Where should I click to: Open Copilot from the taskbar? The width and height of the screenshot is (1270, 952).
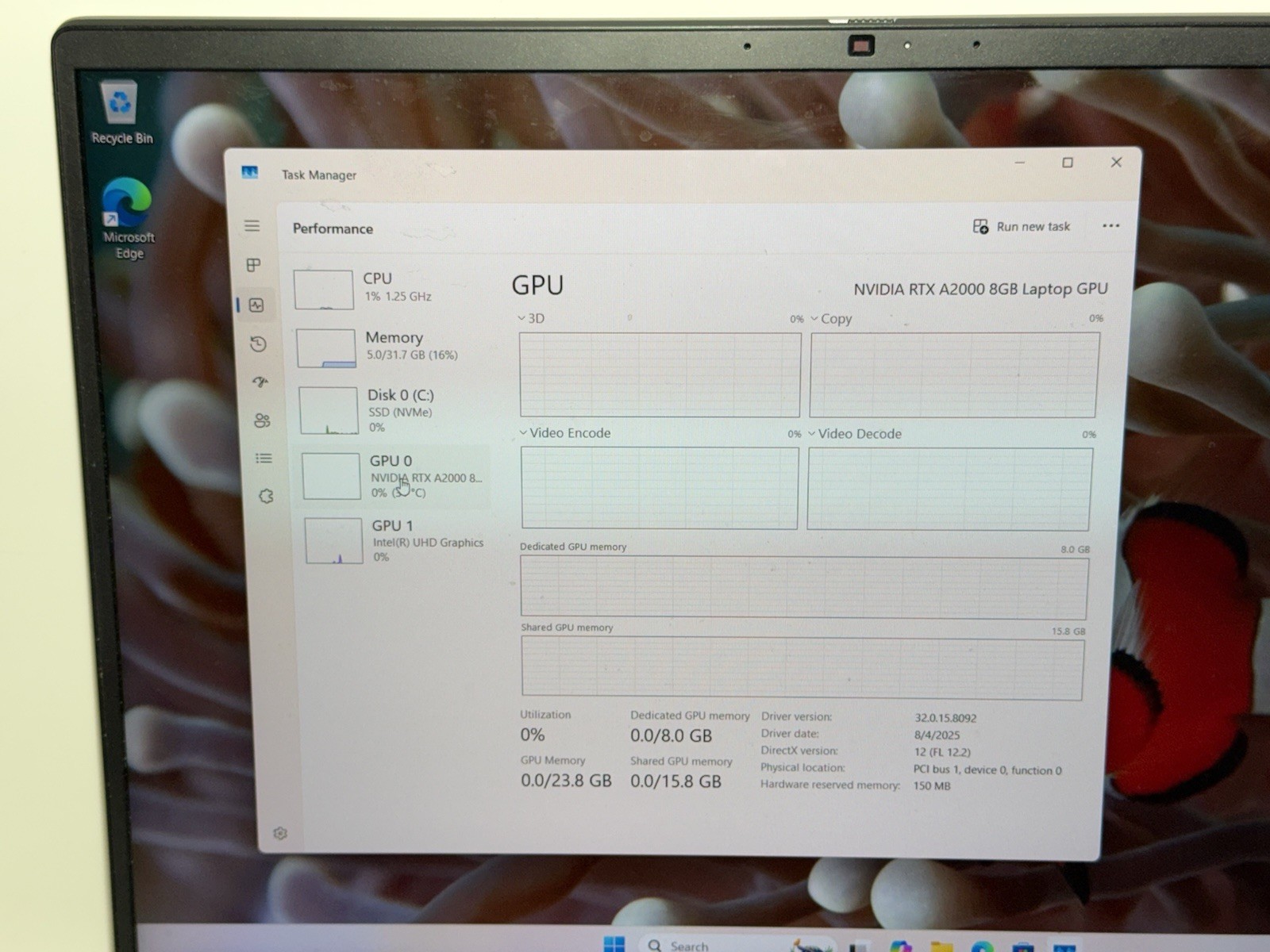tap(899, 946)
